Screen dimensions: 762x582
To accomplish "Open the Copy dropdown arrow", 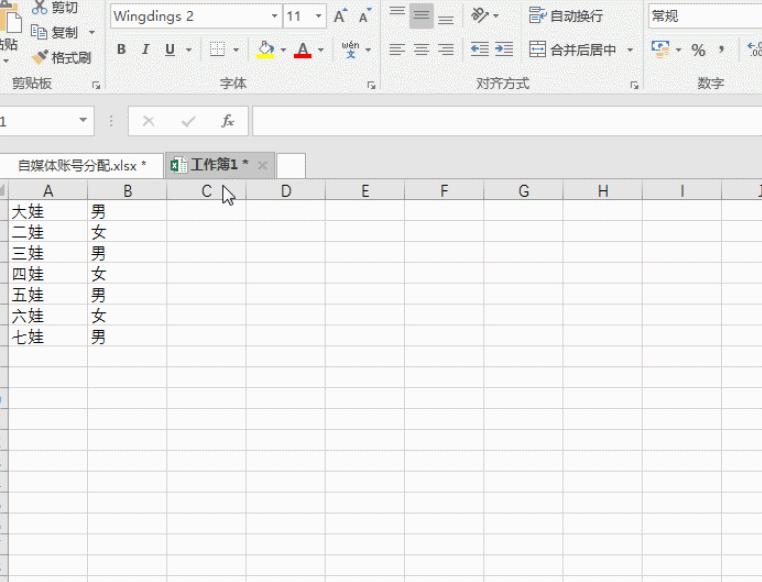I will (x=92, y=33).
